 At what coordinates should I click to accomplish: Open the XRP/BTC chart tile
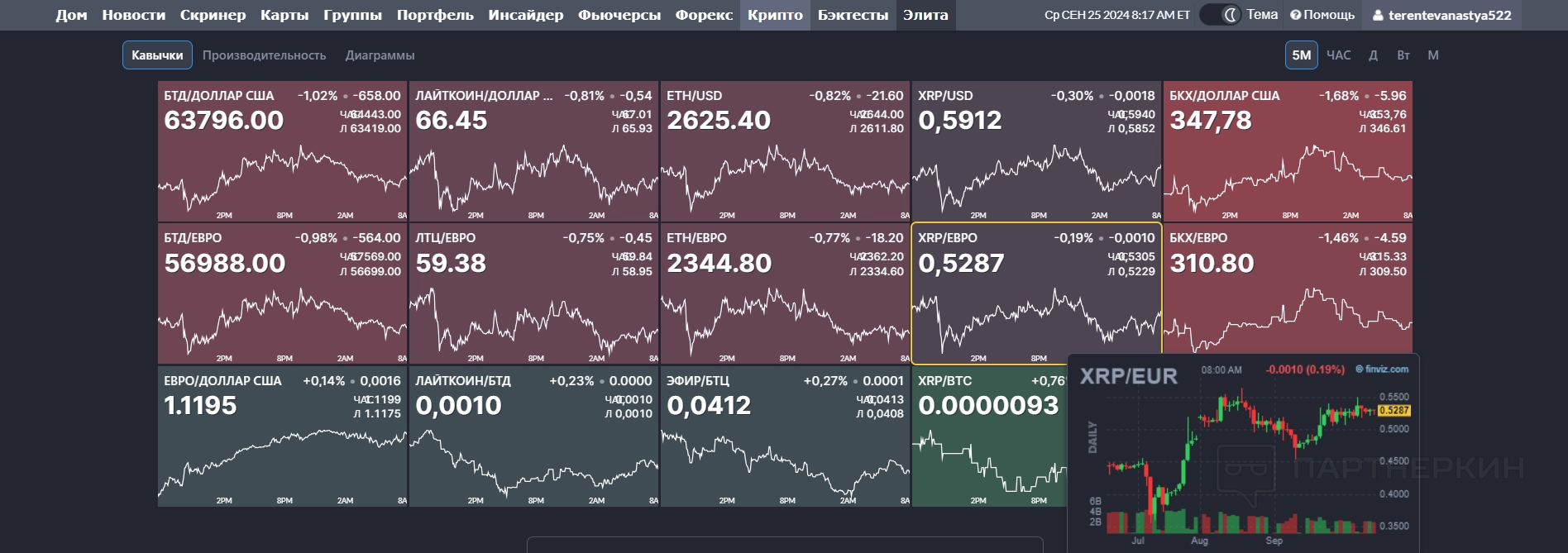coord(990,436)
